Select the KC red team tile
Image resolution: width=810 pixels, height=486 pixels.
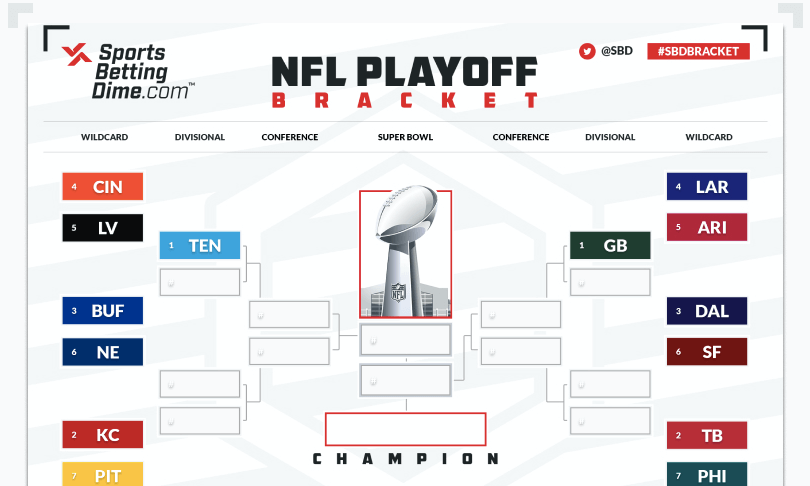tap(103, 434)
